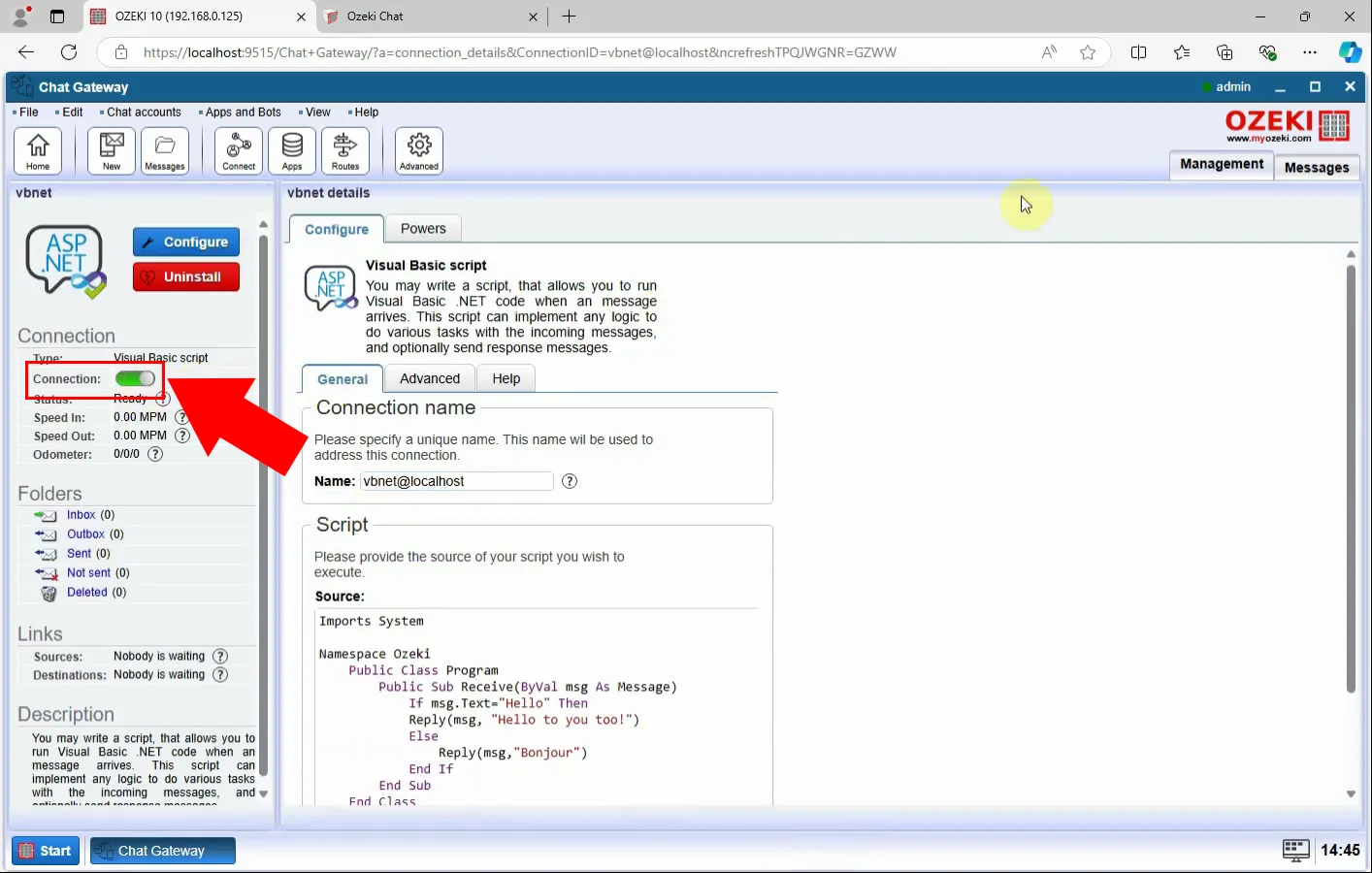The image size is (1372, 873).
Task: Switch to the Powers tab
Action: (x=423, y=229)
